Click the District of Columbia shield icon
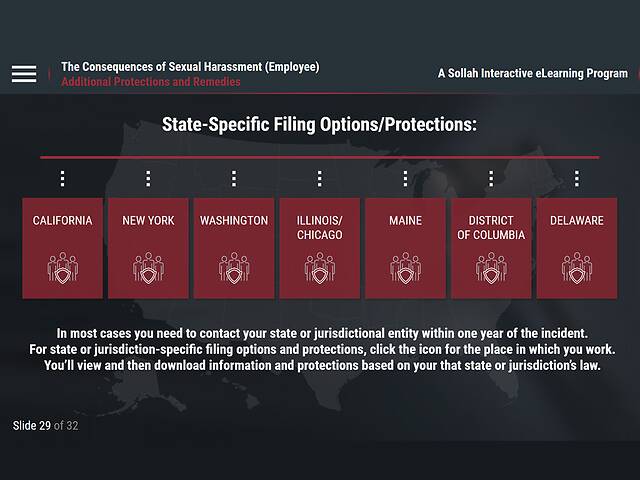This screenshot has height=480, width=640. tap(491, 268)
